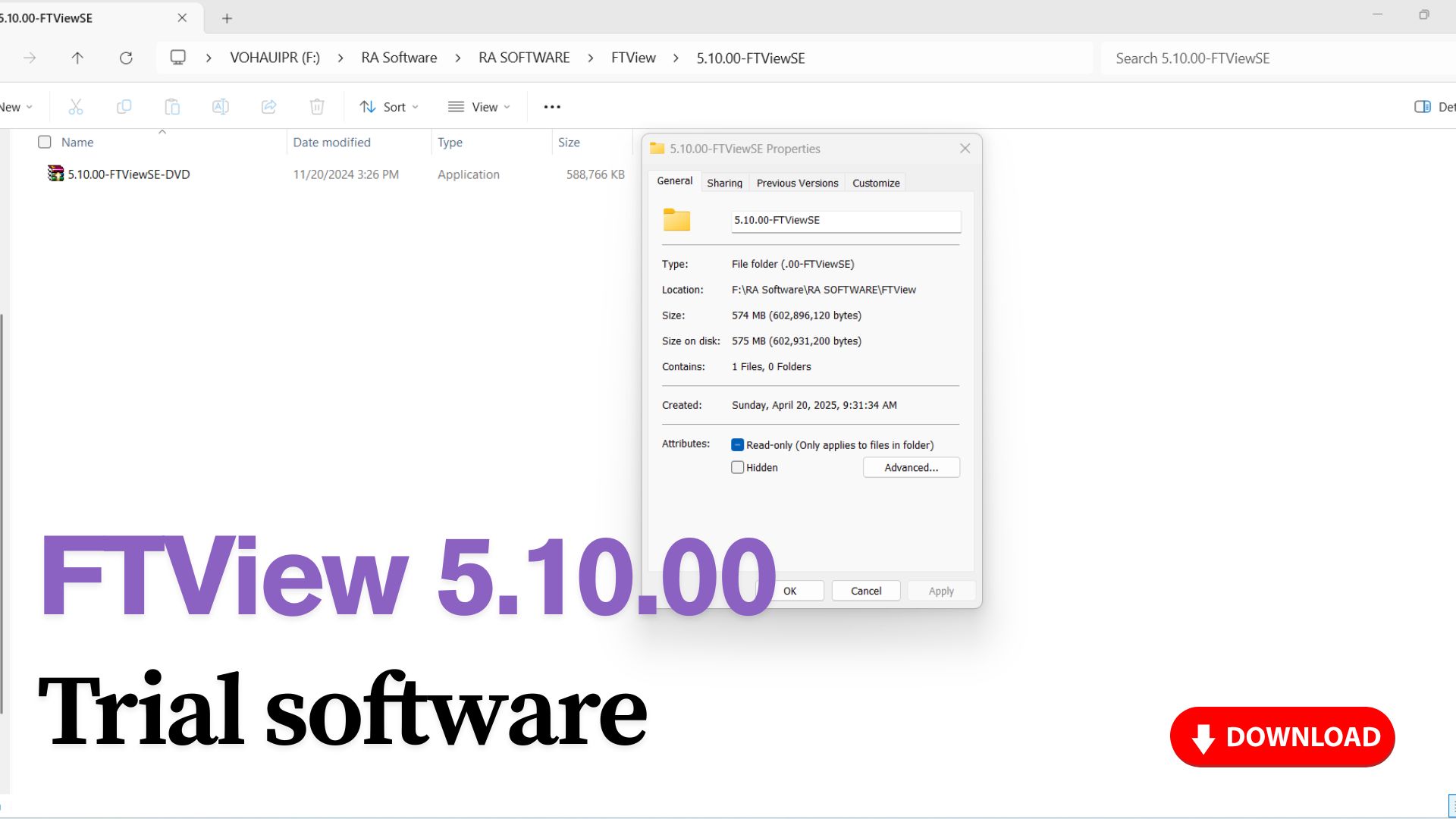
Task: Click the Rename icon in the toolbar
Action: click(x=221, y=106)
